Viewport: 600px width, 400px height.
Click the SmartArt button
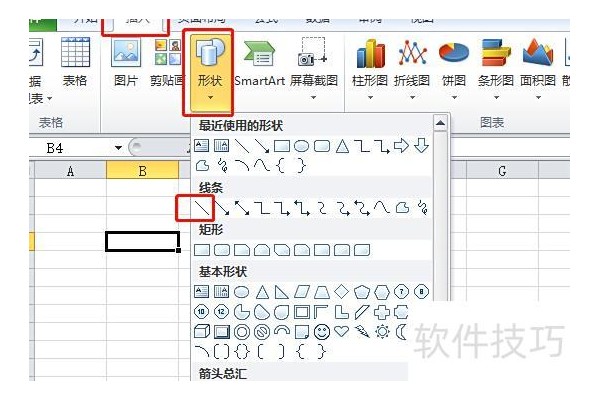click(x=260, y=62)
